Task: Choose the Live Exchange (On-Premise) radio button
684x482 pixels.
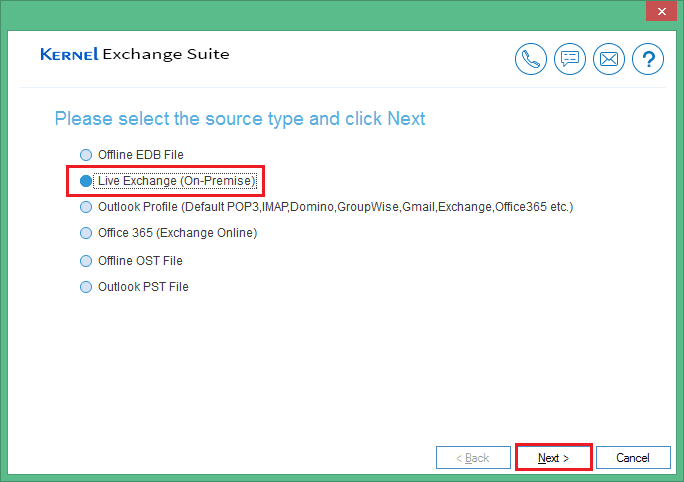Action: click(85, 181)
